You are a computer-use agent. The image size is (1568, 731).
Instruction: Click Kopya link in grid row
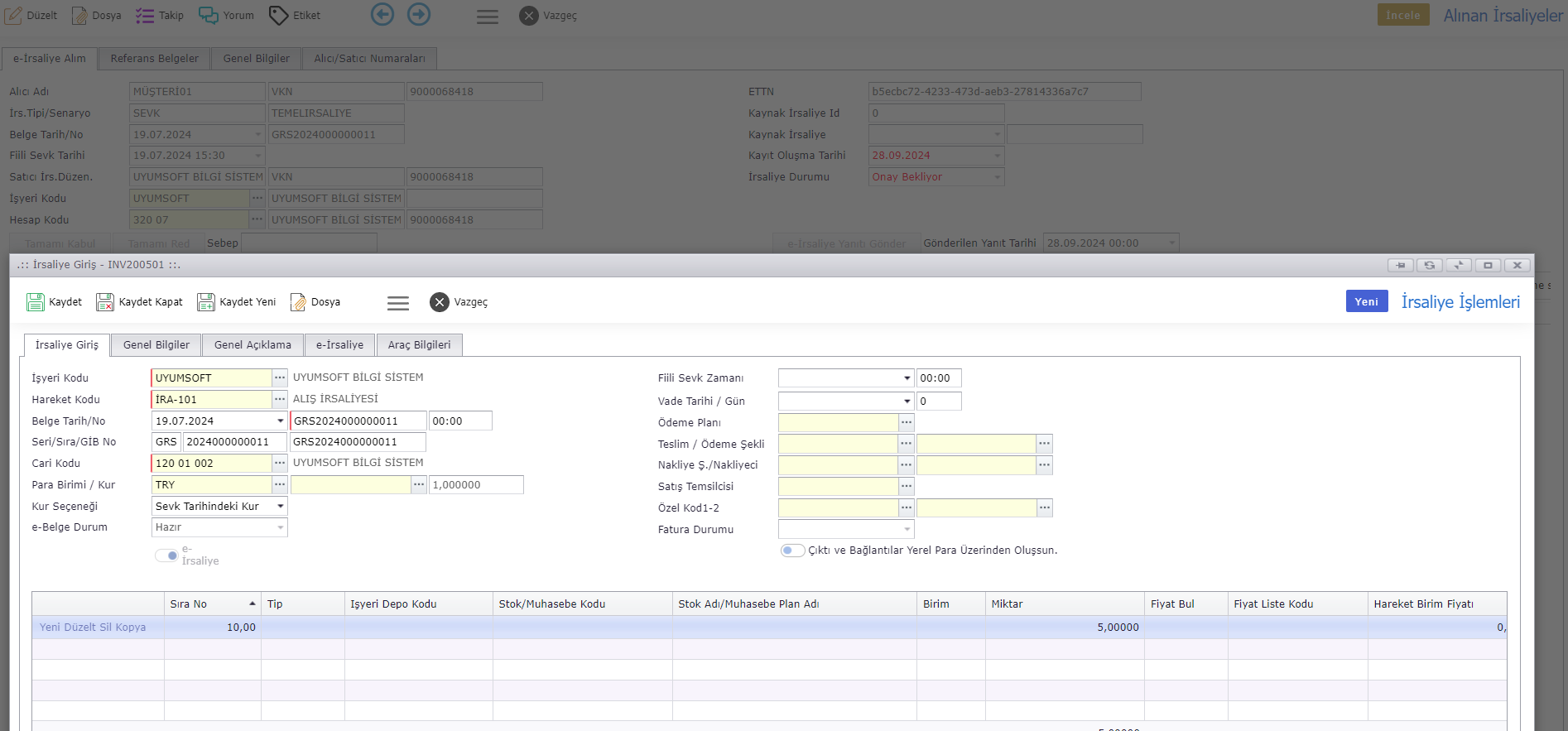point(131,628)
